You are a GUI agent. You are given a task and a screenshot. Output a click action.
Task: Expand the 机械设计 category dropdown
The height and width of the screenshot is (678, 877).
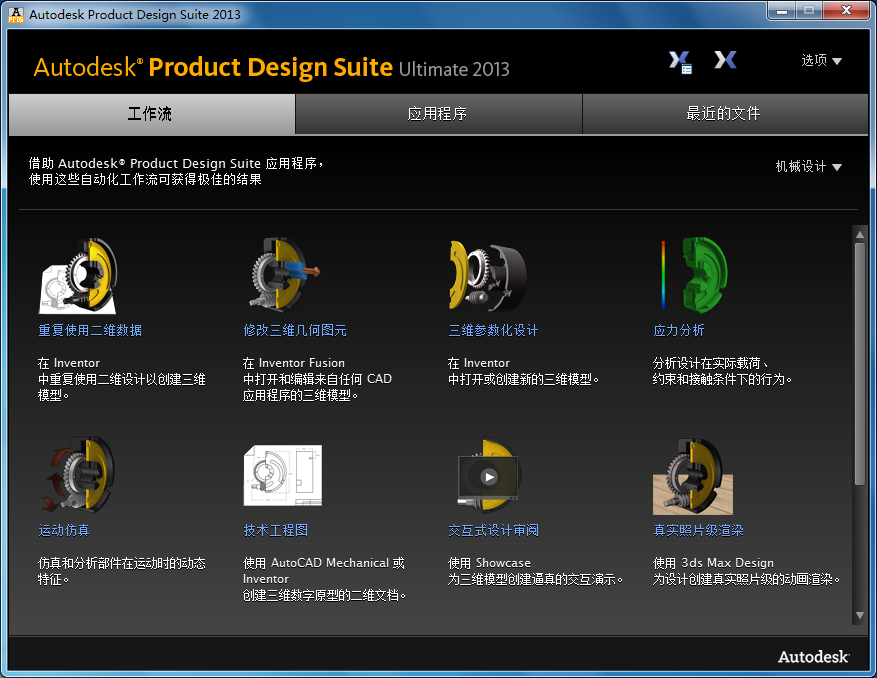point(808,166)
